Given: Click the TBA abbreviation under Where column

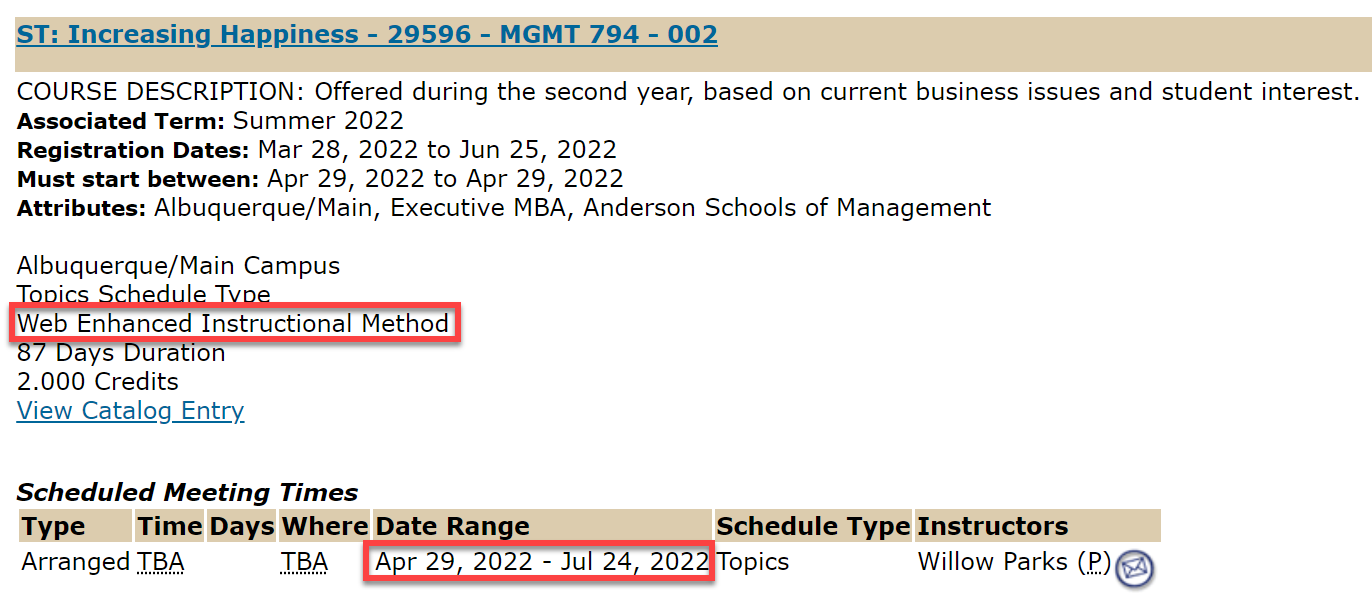Looking at the screenshot, I should [x=304, y=562].
